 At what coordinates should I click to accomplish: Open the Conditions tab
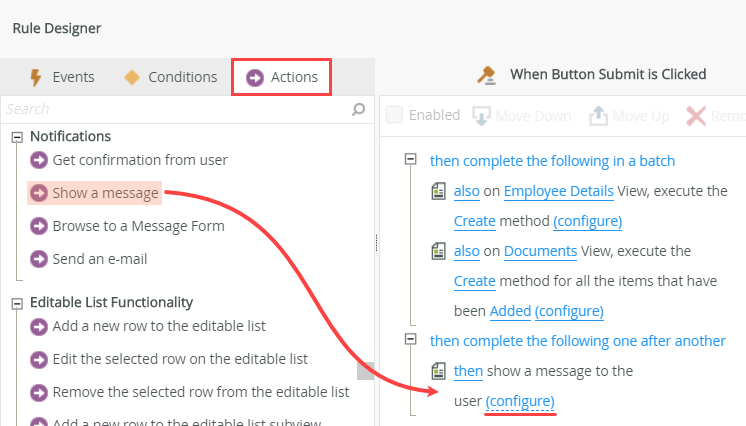point(170,77)
